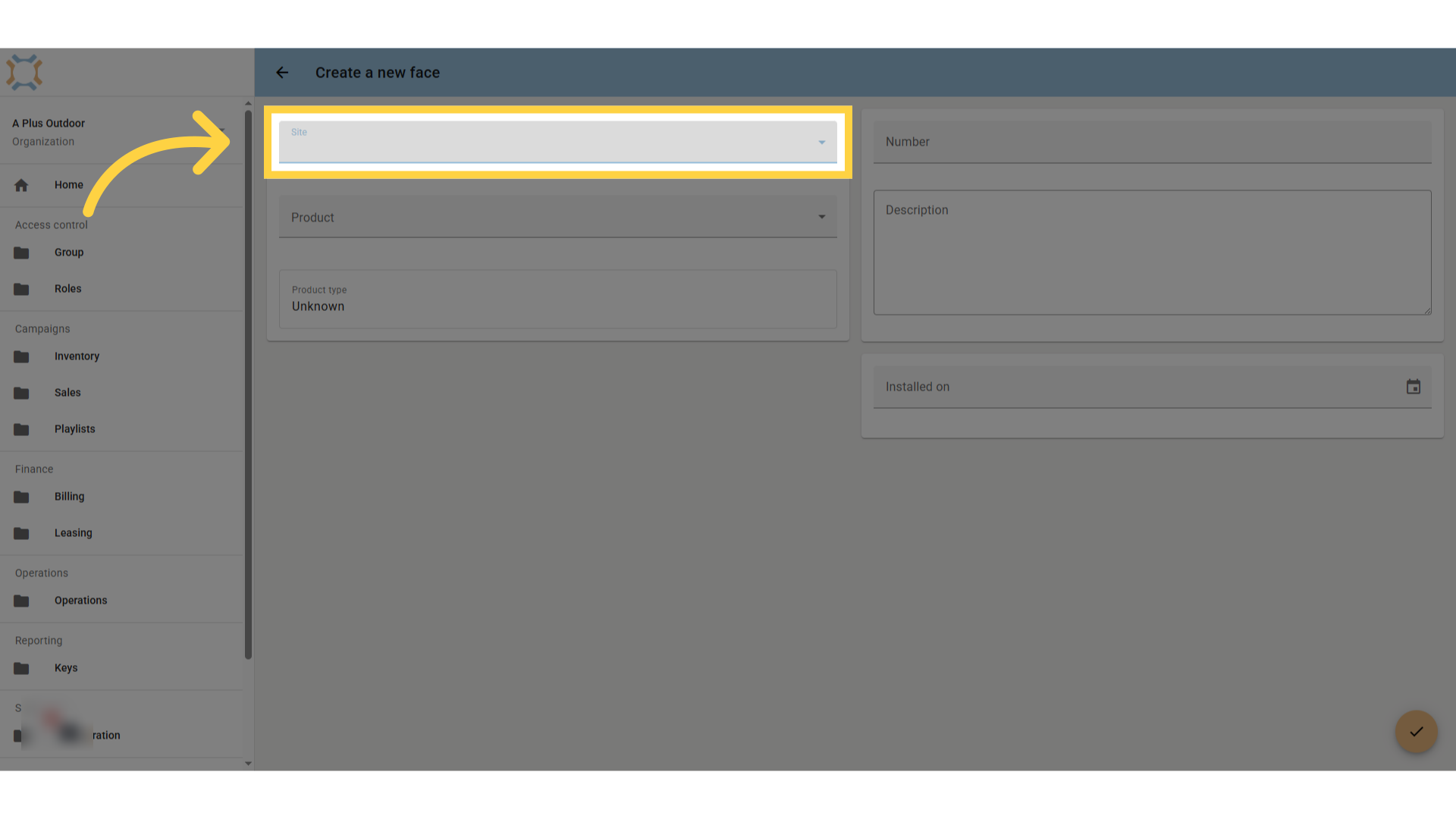This screenshot has width=1456, height=819.
Task: Open the Home page
Action: 69,185
